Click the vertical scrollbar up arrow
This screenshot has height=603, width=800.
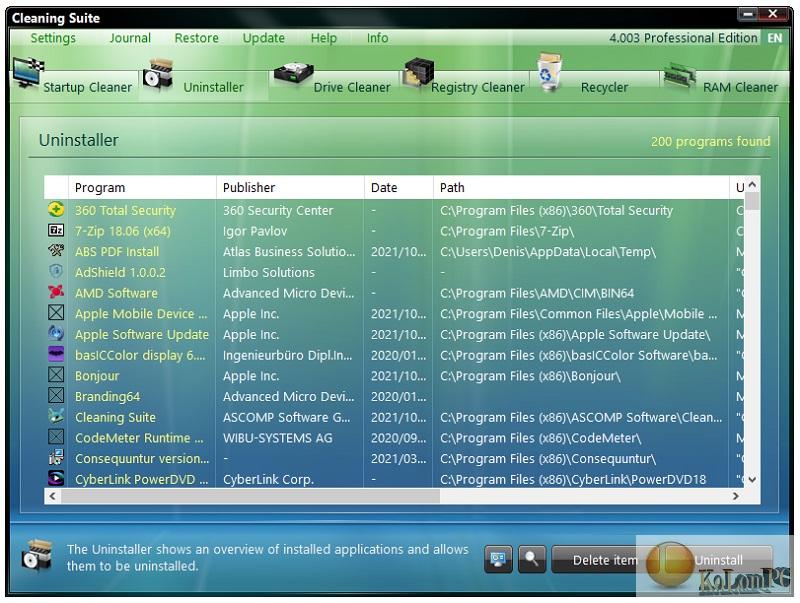(752, 184)
